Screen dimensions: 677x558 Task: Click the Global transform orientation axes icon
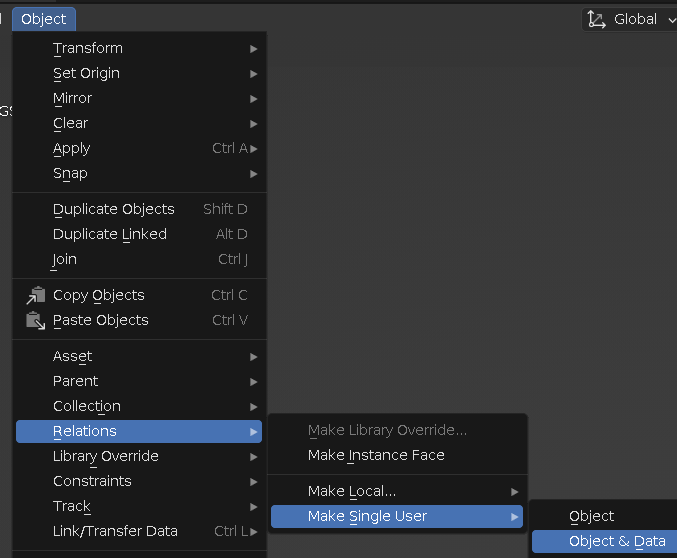pos(597,19)
